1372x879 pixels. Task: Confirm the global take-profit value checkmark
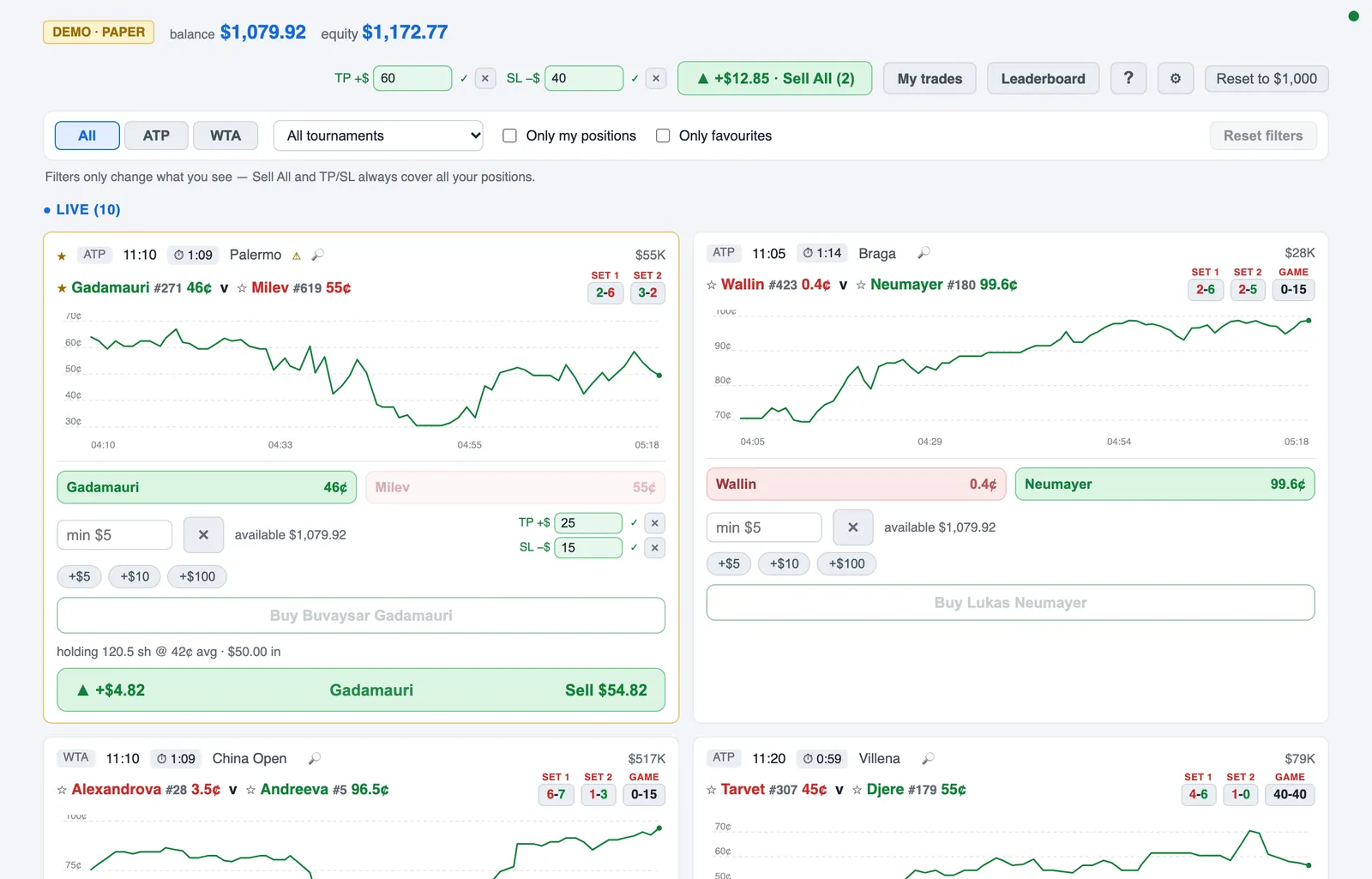pyautogui.click(x=464, y=78)
